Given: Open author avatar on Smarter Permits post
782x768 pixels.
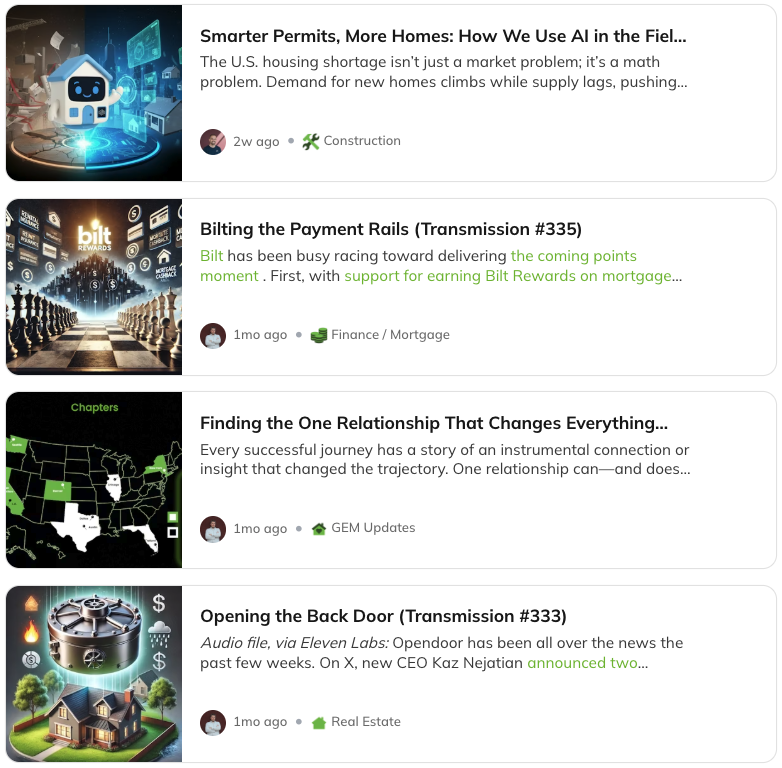Looking at the screenshot, I should click(x=213, y=142).
